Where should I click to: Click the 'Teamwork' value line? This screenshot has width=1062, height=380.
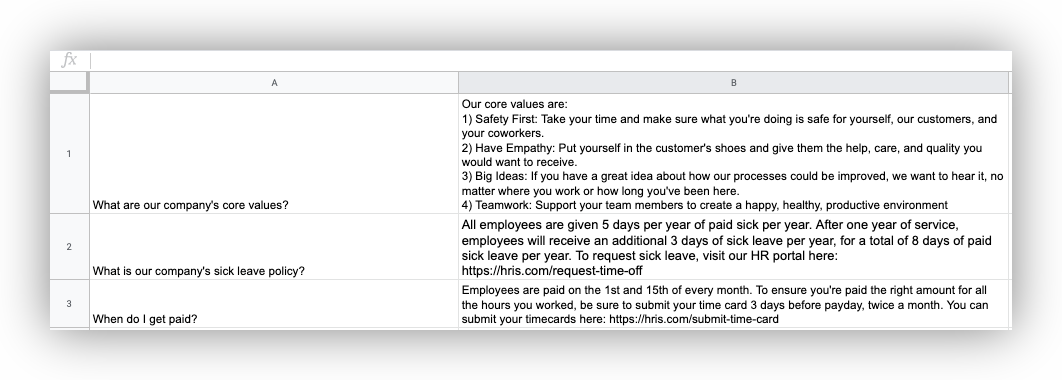click(704, 205)
